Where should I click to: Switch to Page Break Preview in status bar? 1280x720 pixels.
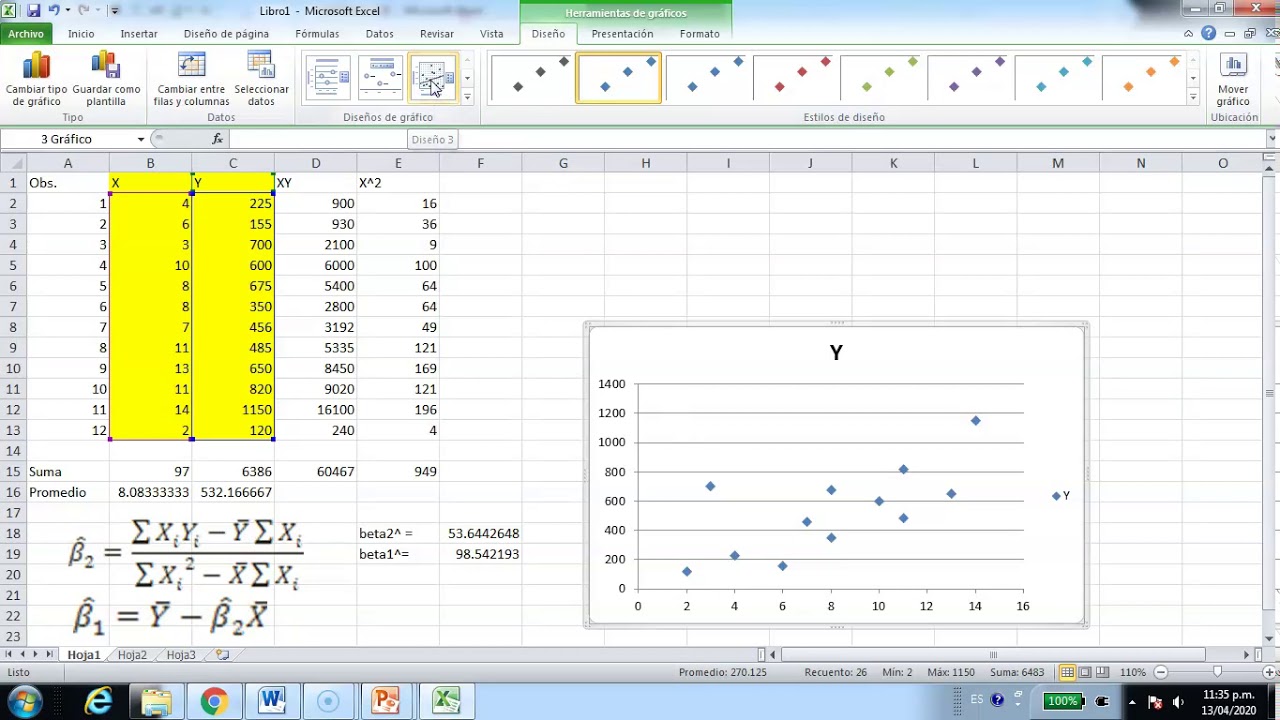click(x=1103, y=673)
